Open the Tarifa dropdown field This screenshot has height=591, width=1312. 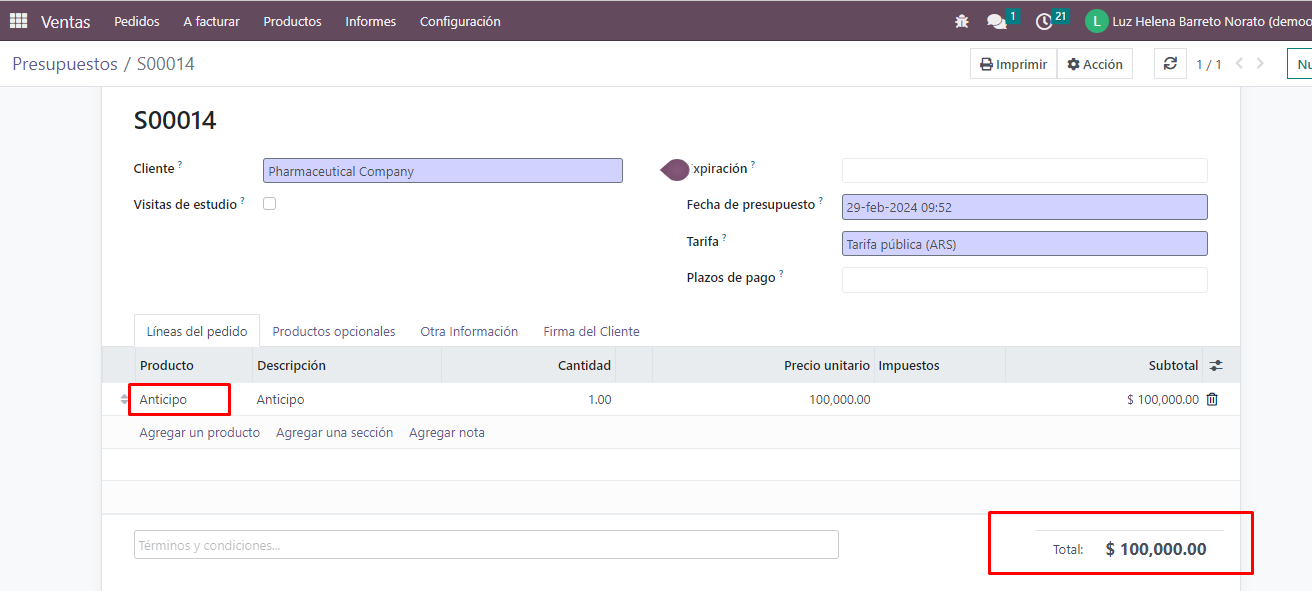[x=1024, y=244]
